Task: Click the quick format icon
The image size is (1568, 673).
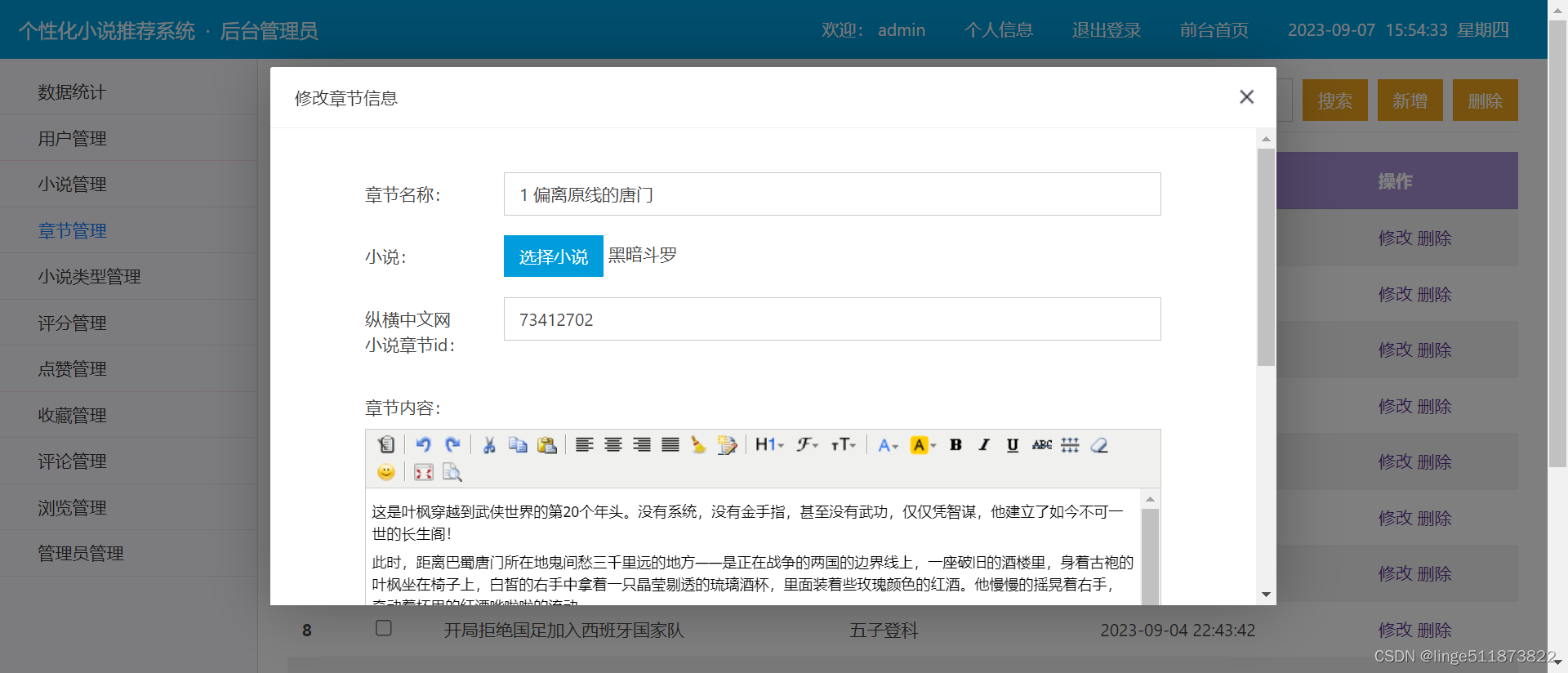Action: (x=727, y=444)
